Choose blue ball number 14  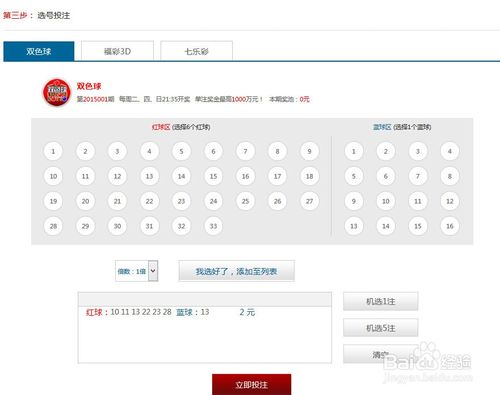pos(386,226)
